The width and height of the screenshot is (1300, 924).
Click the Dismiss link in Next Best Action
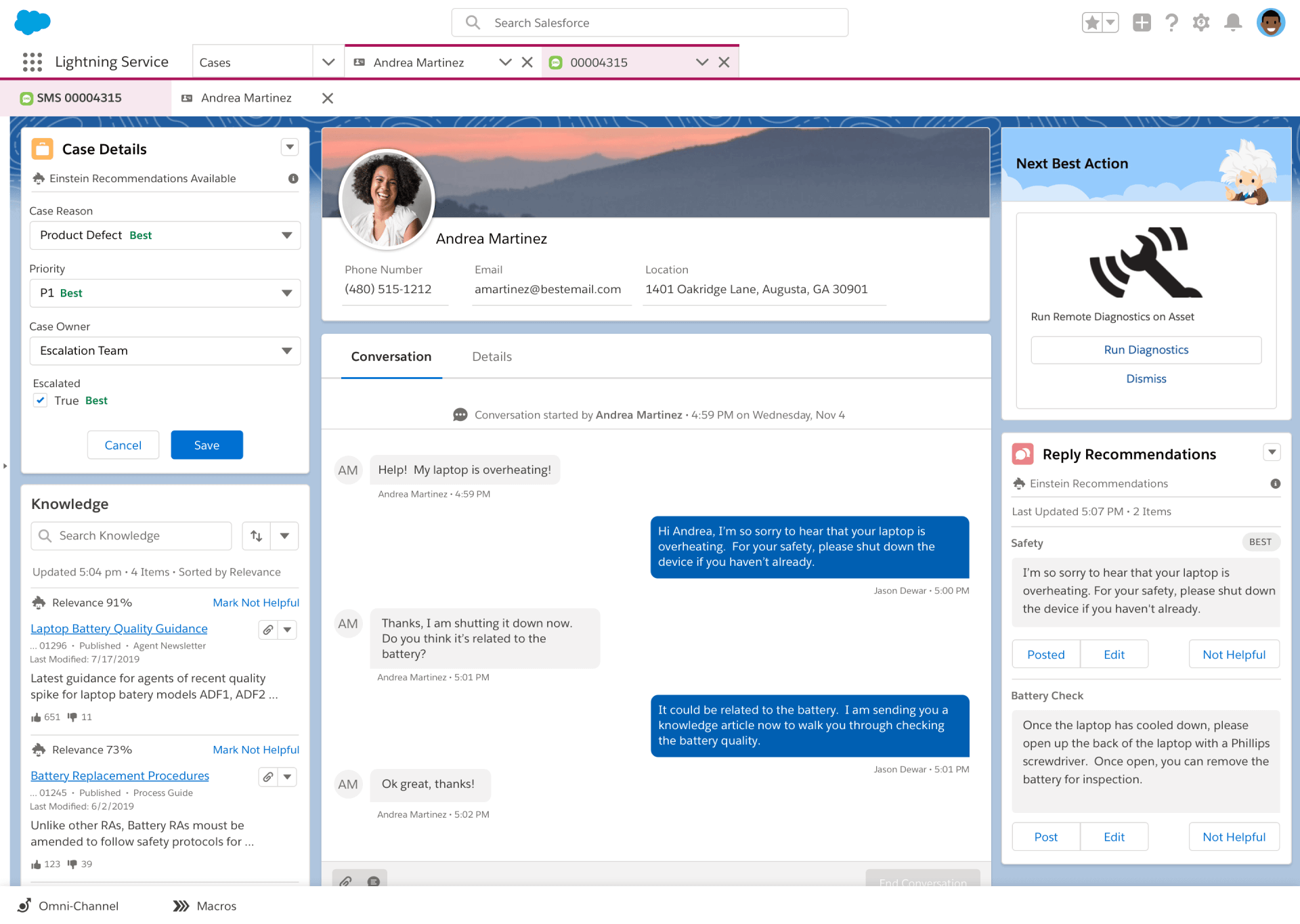pyautogui.click(x=1146, y=378)
